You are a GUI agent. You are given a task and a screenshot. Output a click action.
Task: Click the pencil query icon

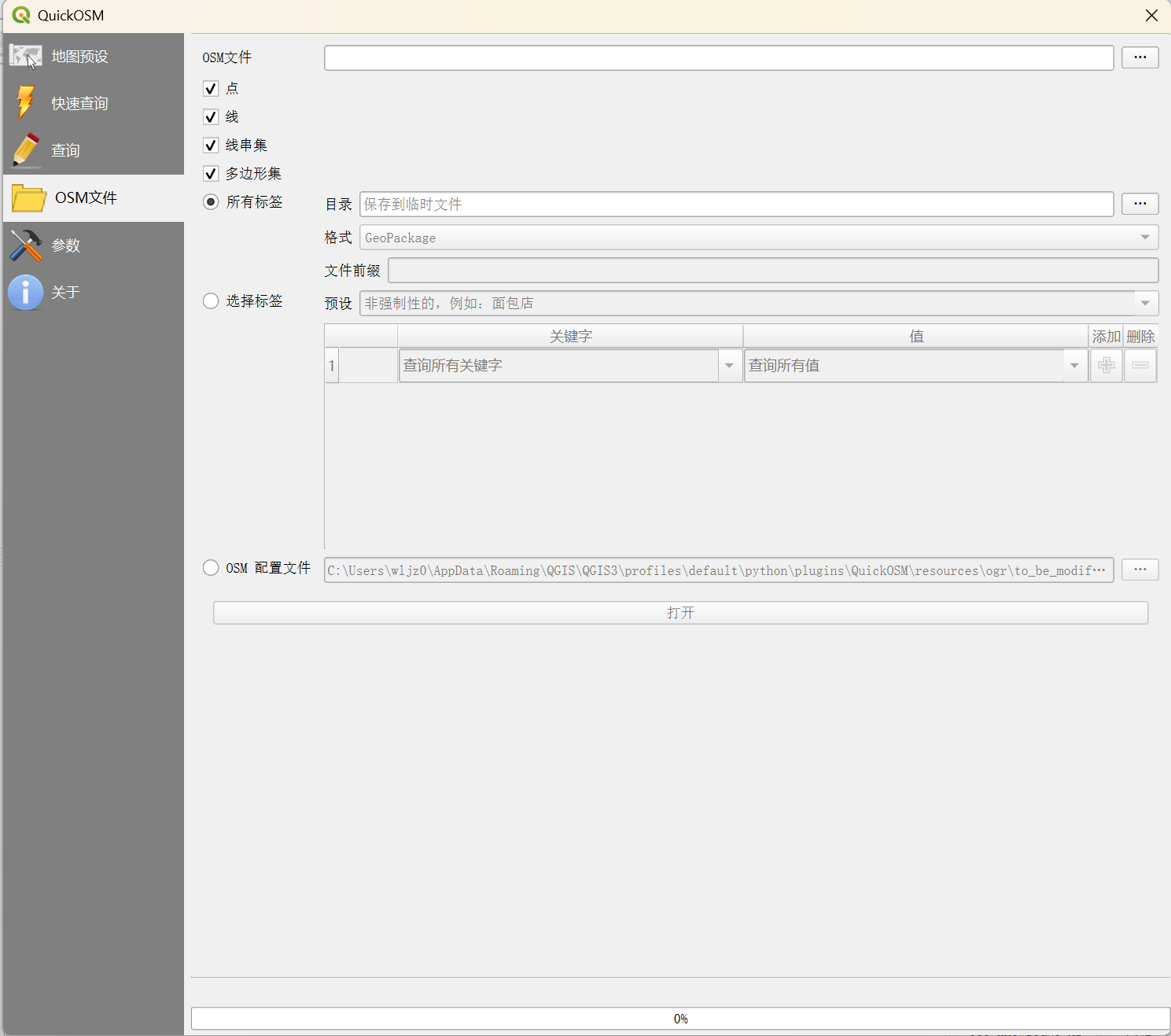point(26,150)
